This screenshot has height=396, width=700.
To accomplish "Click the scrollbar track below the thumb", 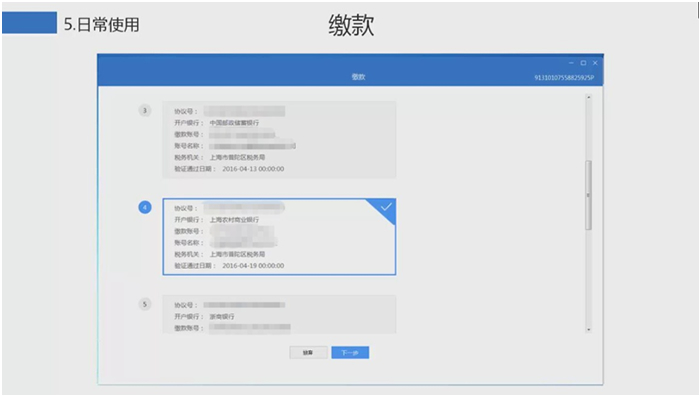I will click(x=588, y=278).
